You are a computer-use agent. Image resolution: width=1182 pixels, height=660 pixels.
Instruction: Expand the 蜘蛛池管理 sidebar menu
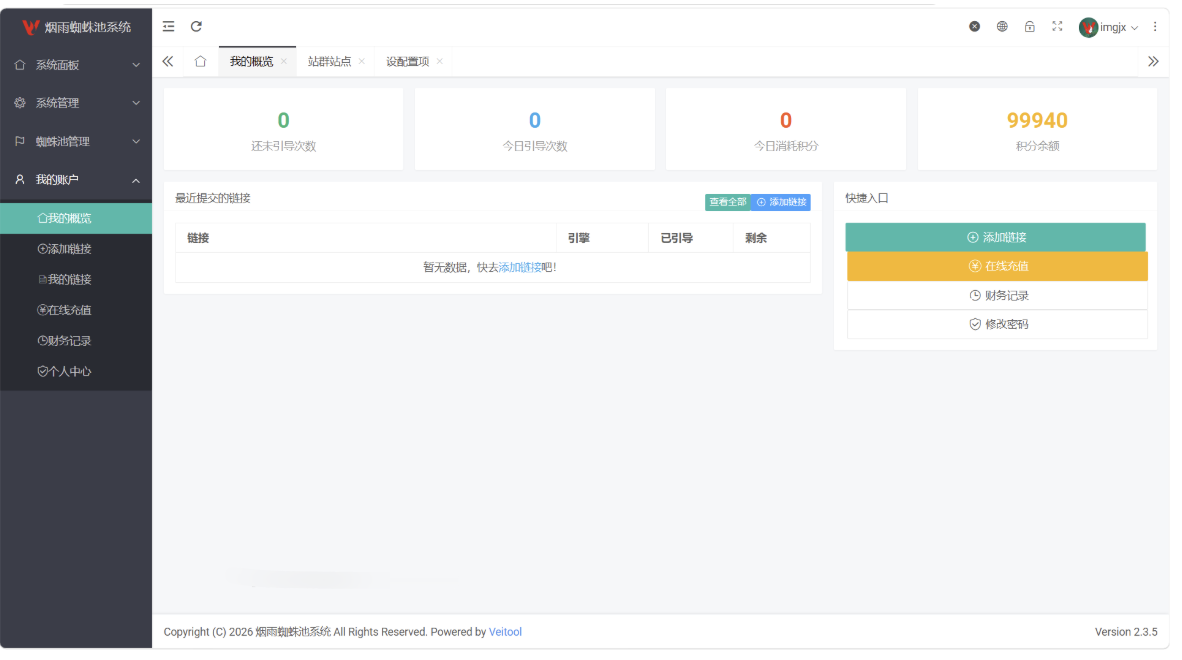coord(76,142)
